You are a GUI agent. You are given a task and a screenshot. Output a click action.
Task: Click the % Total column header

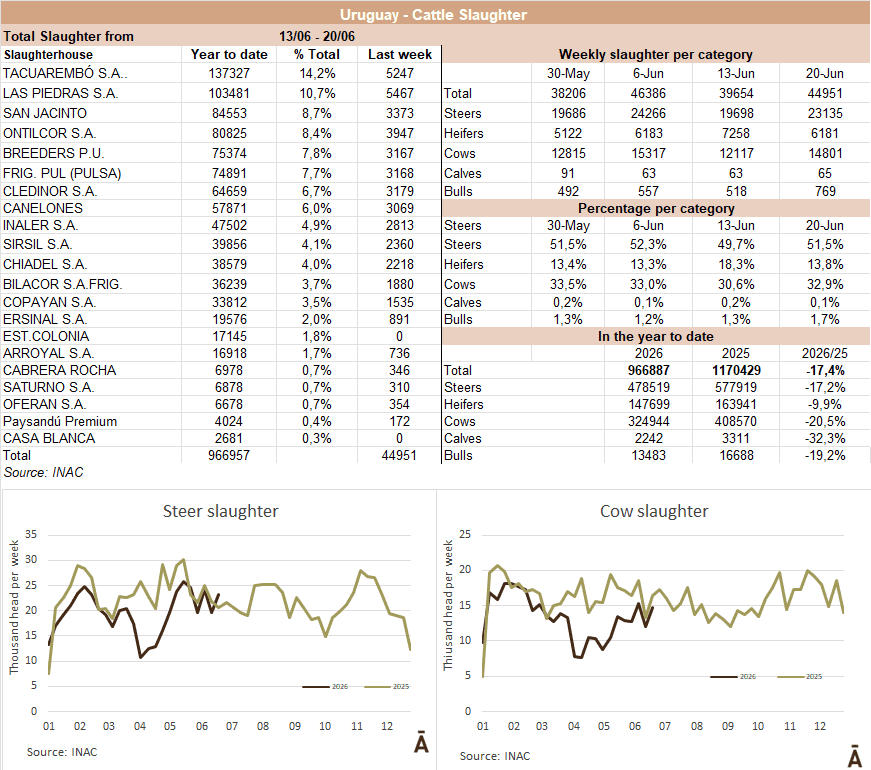click(x=317, y=54)
